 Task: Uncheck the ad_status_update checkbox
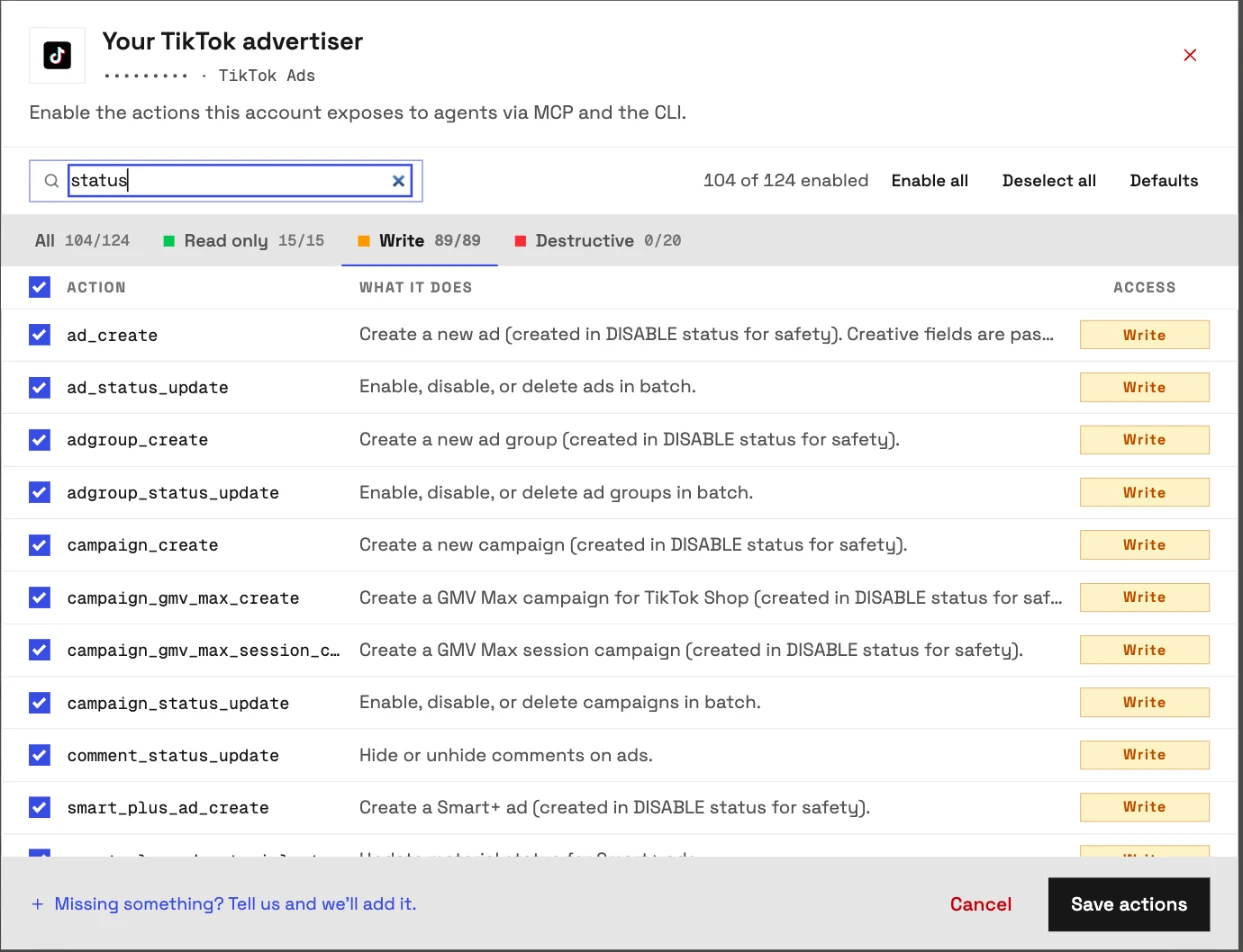pos(39,387)
